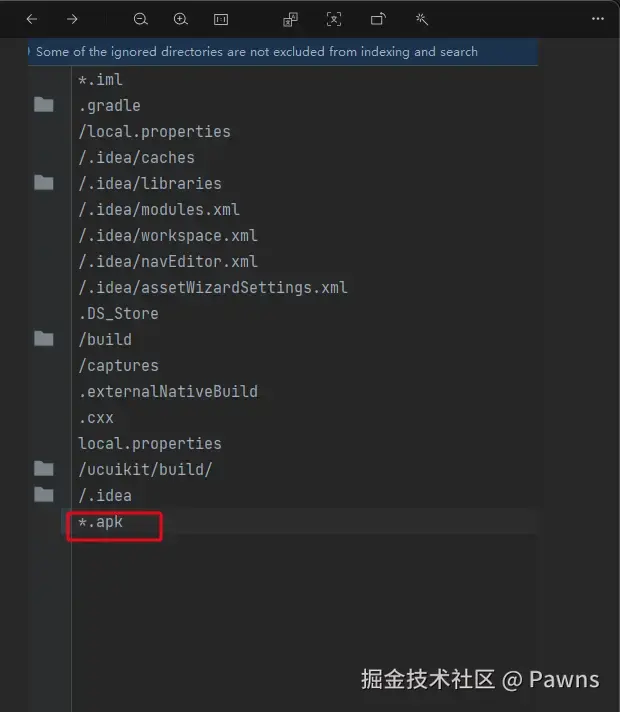Click the /.idea/workspace.xml line

(x=168, y=235)
